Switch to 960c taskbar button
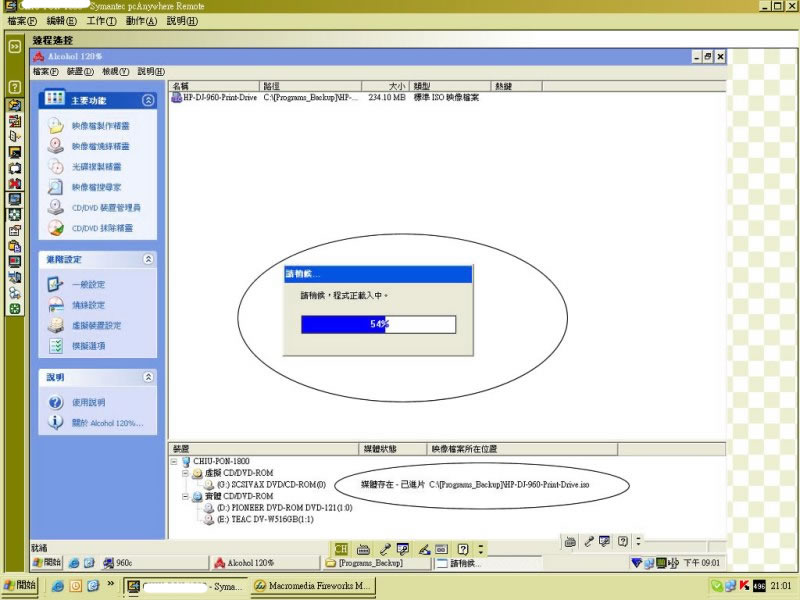The image size is (800, 600). coord(155,563)
